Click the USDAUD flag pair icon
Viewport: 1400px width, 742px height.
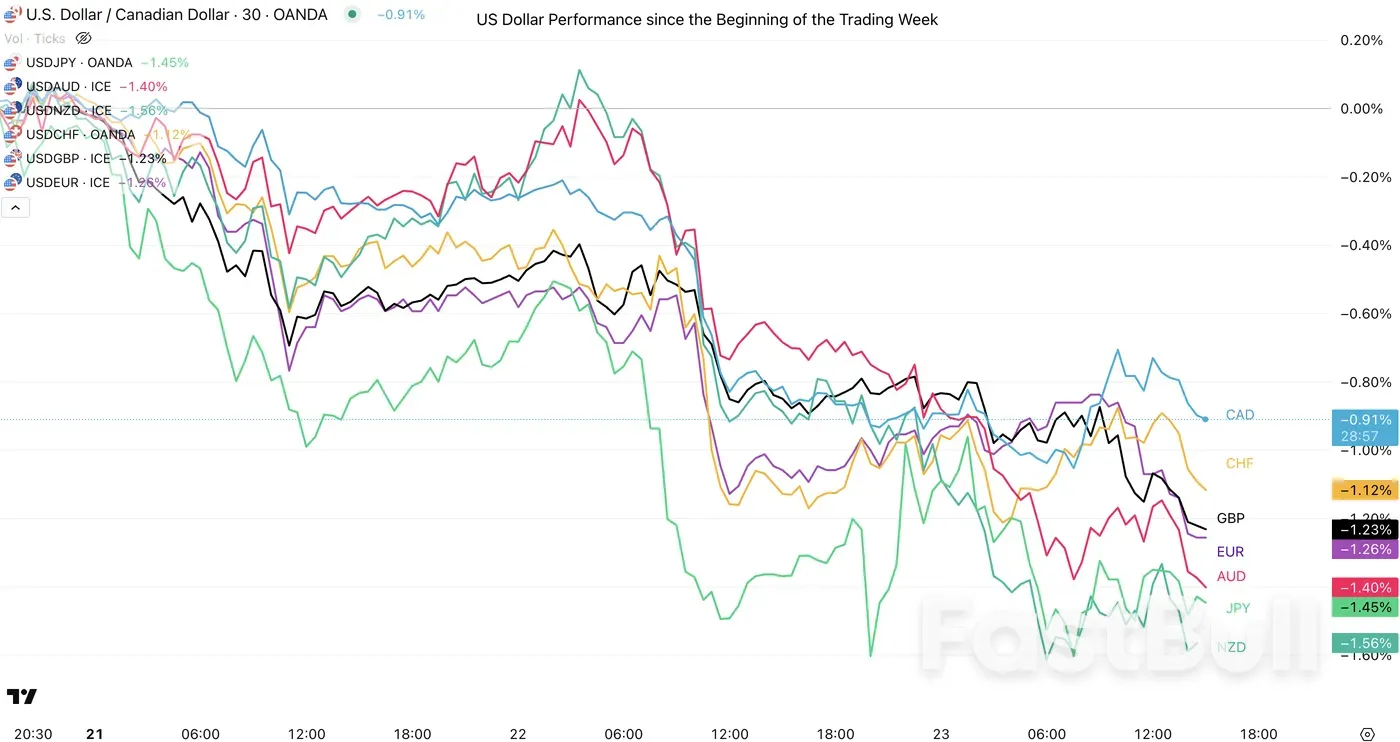(x=13, y=87)
